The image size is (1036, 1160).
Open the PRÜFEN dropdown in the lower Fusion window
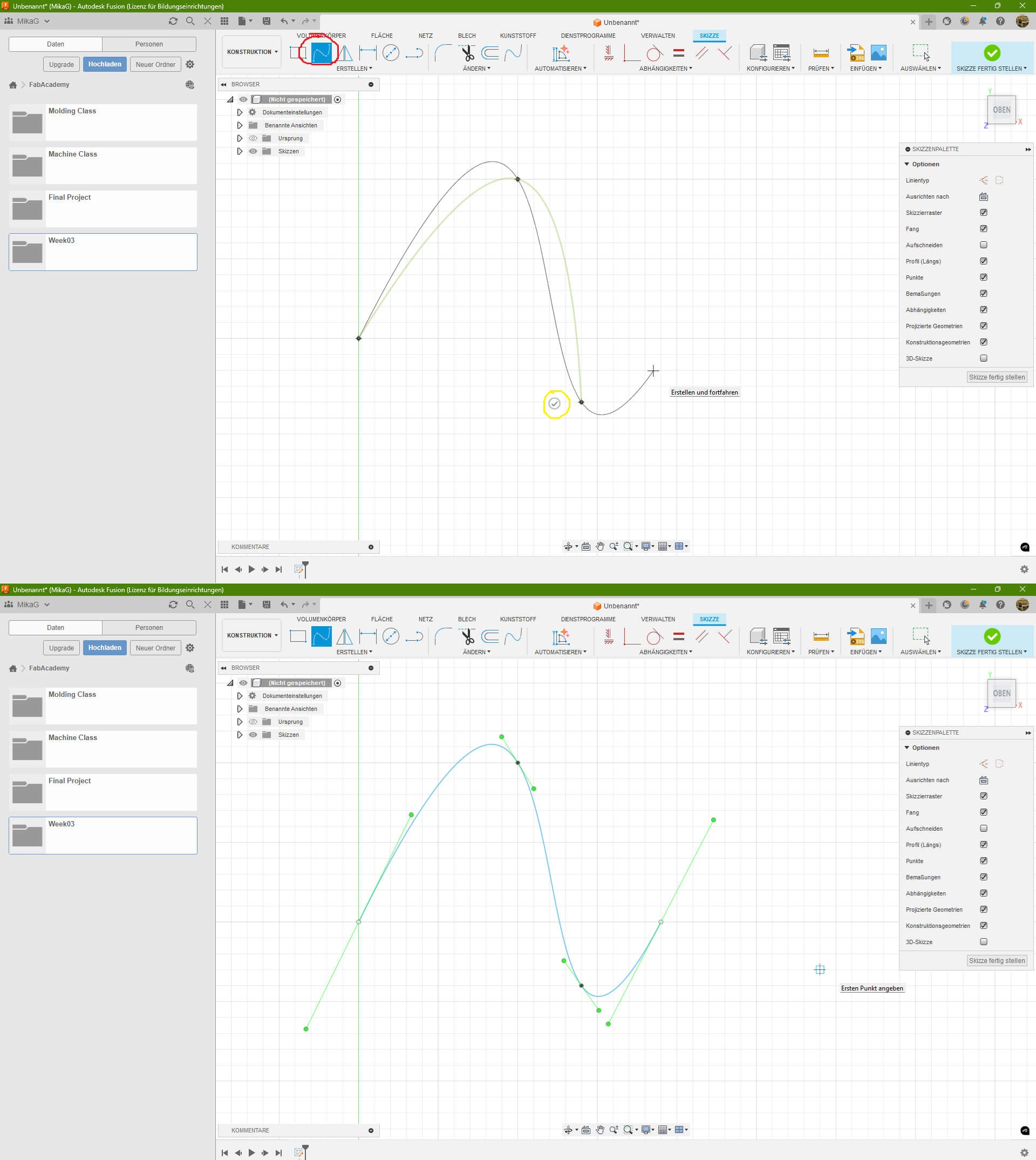pyautogui.click(x=821, y=652)
